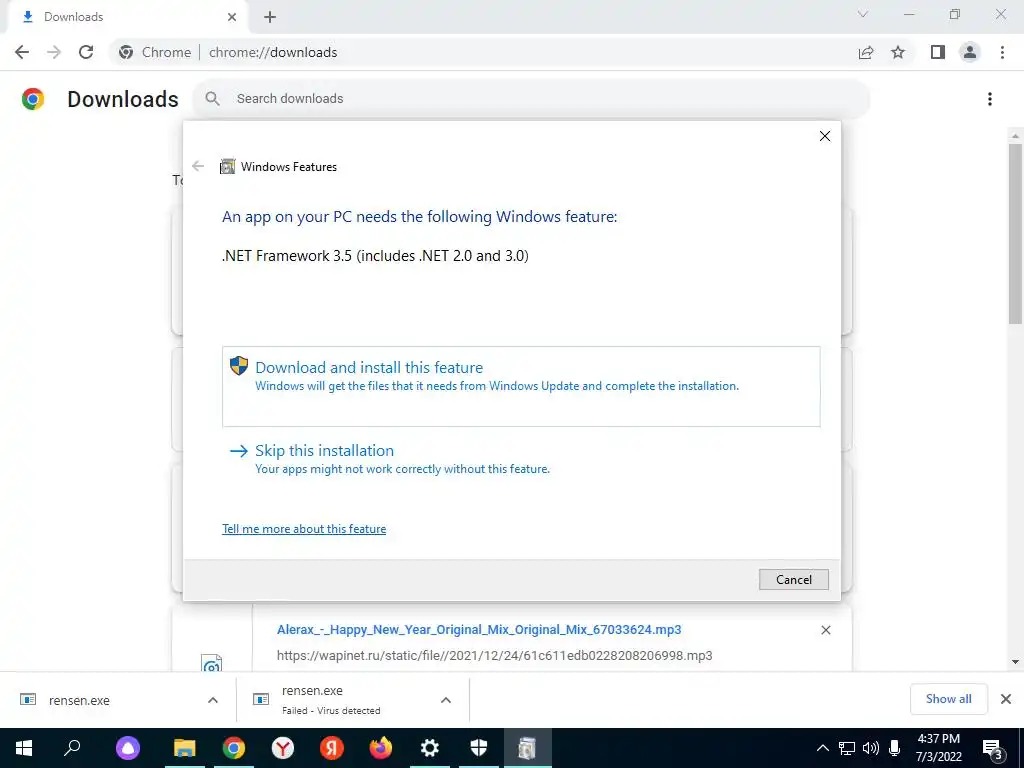Show hidden system tray icons
Viewport: 1024px width, 768px height.
pos(823,748)
